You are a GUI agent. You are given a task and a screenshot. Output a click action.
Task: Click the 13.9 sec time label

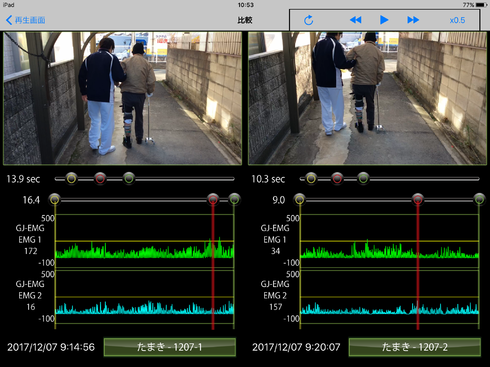tap(23, 179)
